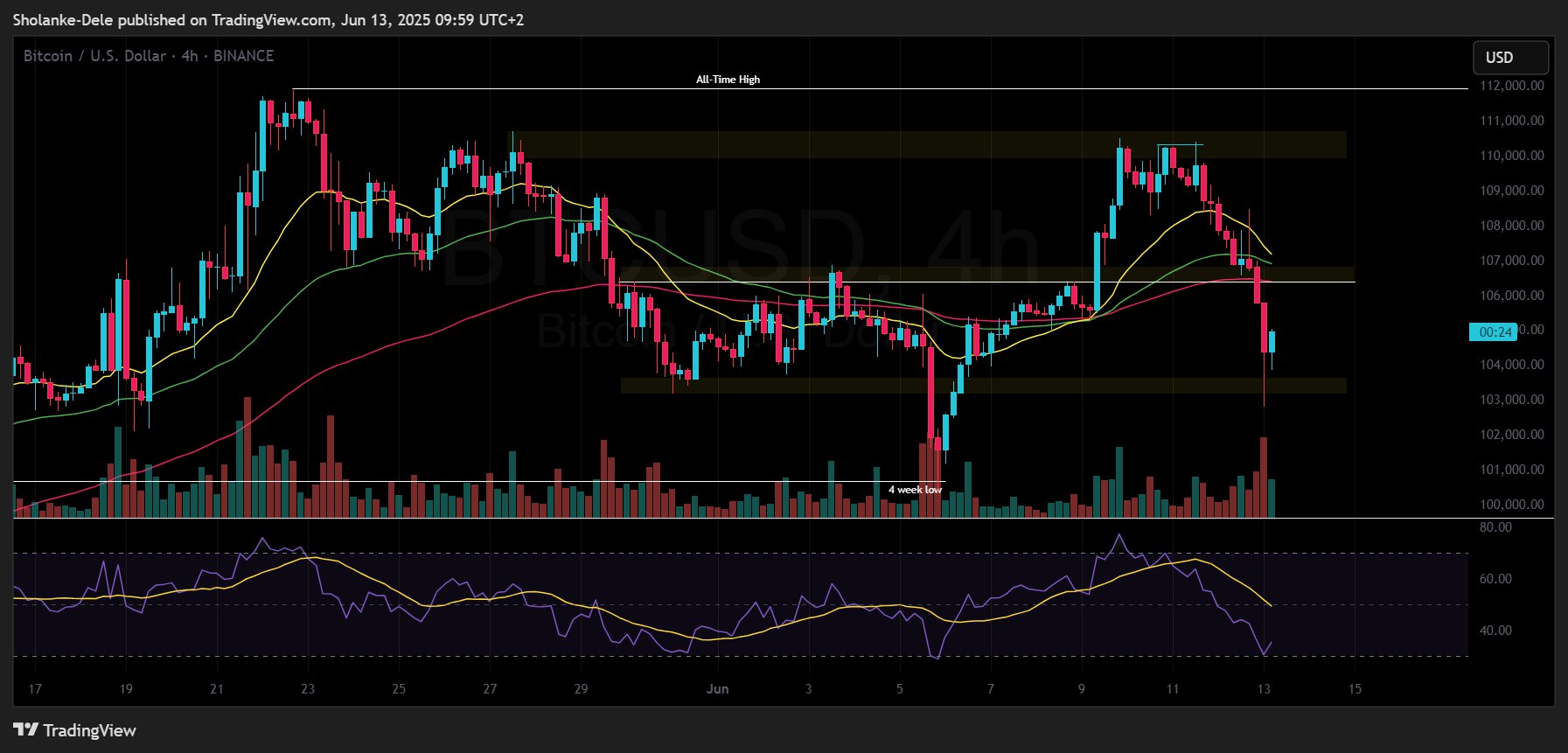Click date label 25 on time axis
This screenshot has height=753, width=1568.
point(399,689)
